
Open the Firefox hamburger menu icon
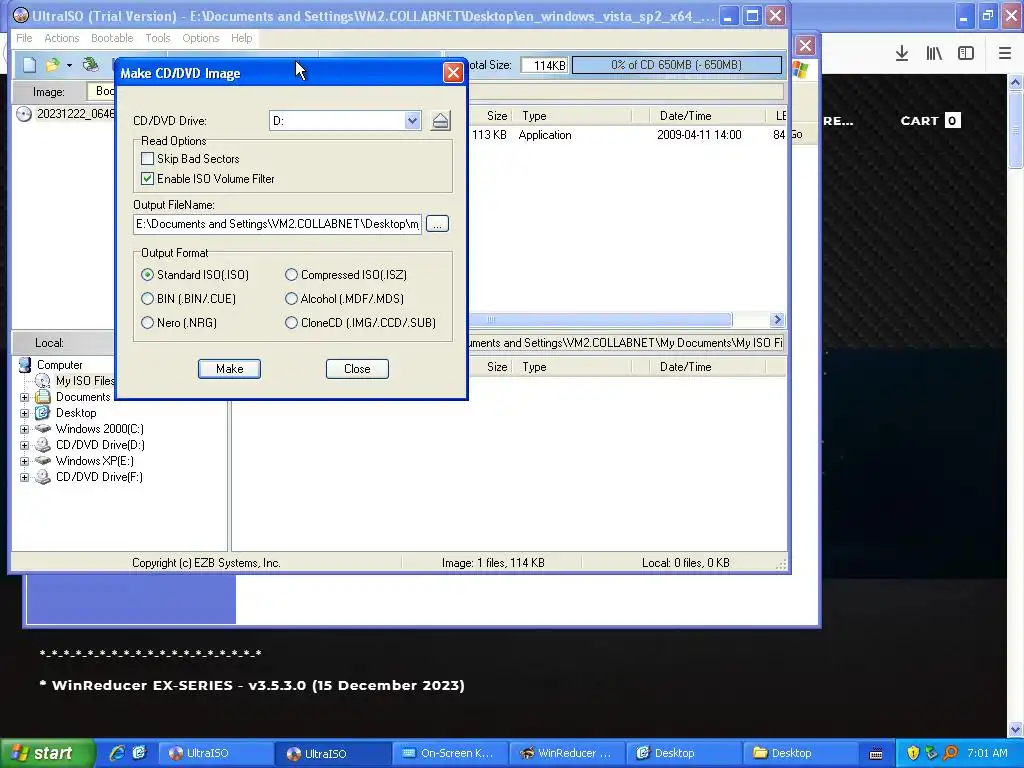1005,53
